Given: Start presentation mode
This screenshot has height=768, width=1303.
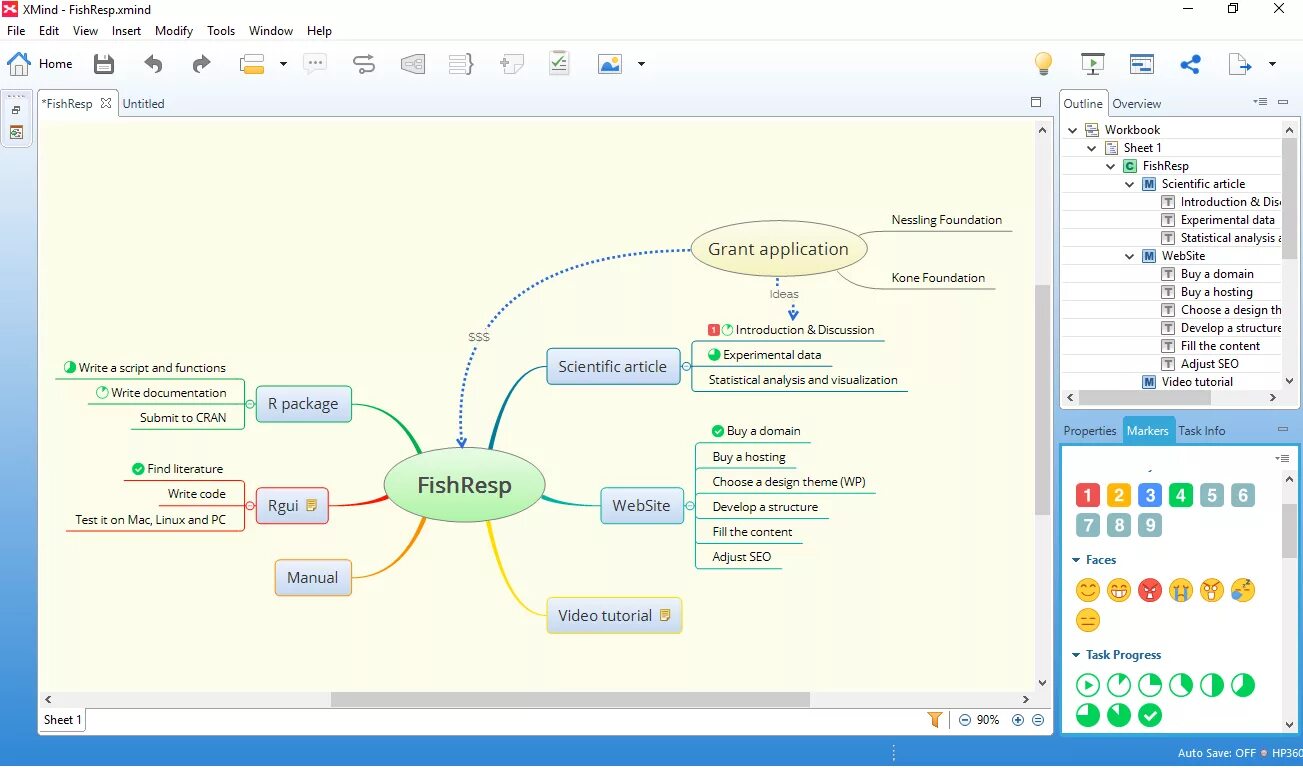Looking at the screenshot, I should [1093, 64].
